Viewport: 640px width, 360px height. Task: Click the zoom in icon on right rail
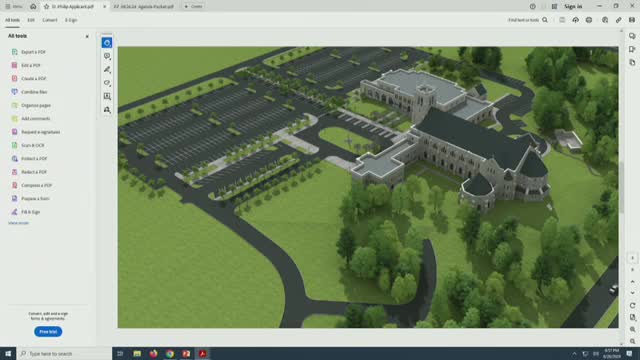coord(633,329)
